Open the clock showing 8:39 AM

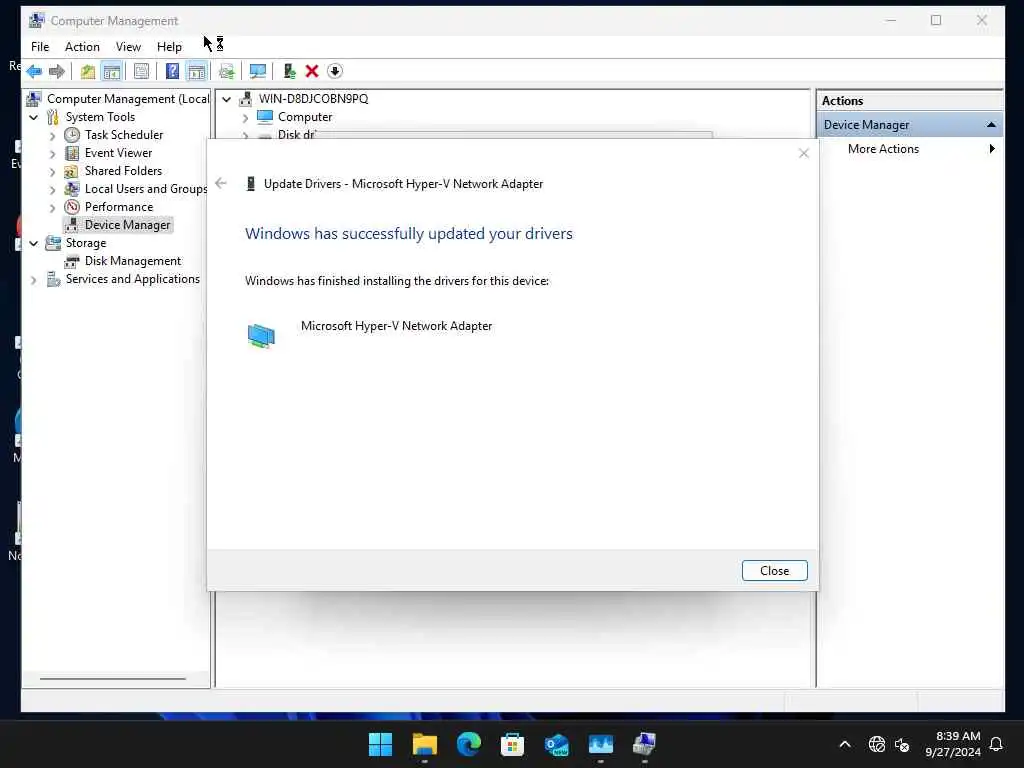click(x=953, y=744)
